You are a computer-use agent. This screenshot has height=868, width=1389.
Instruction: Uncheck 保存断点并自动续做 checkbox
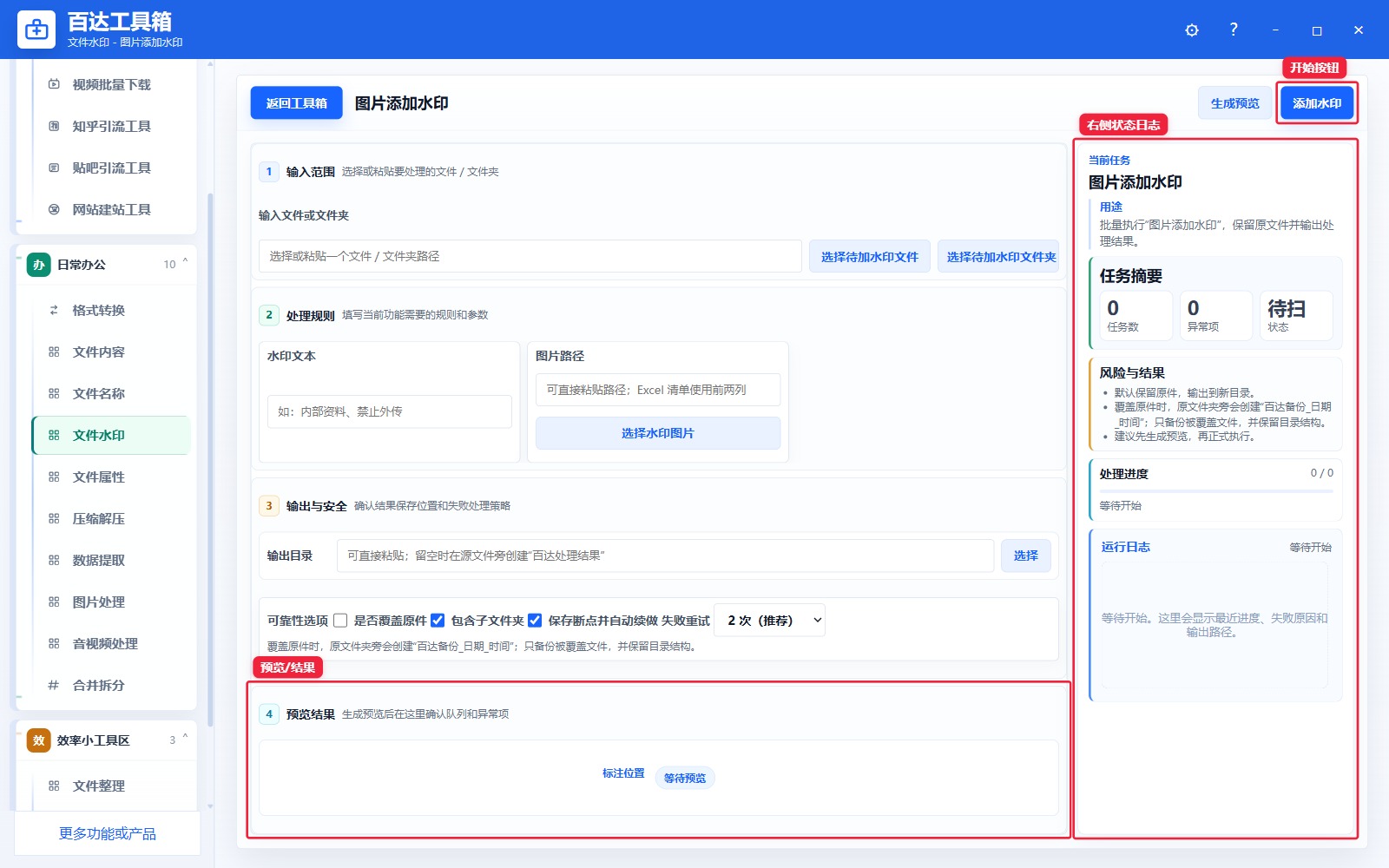point(535,621)
